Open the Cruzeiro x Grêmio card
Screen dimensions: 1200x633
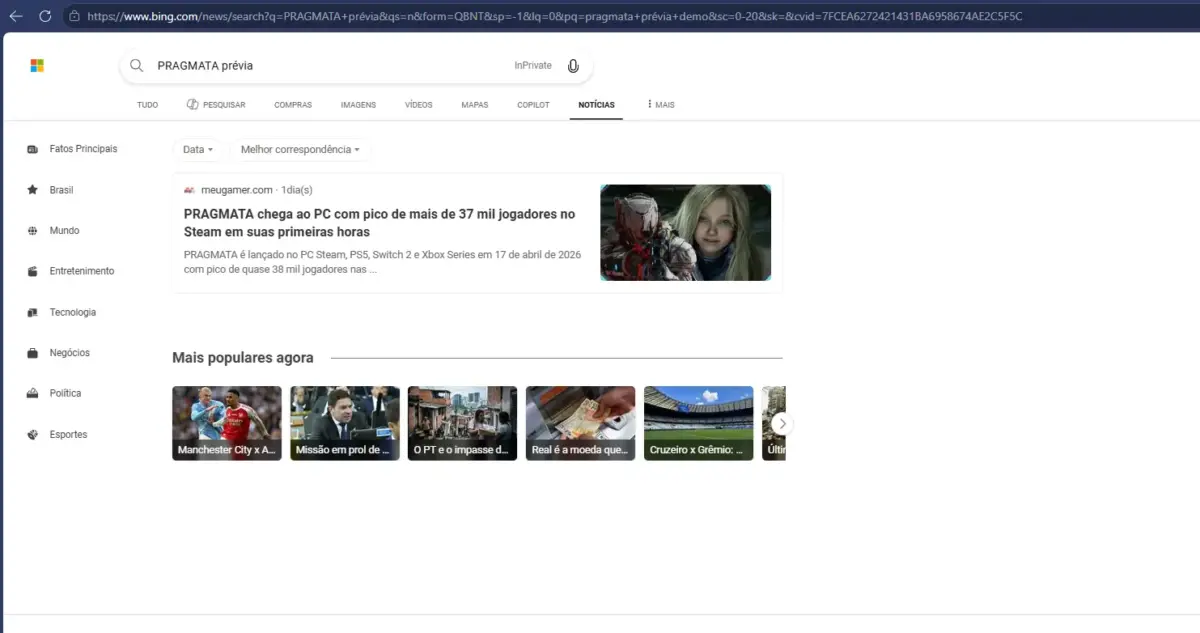pyautogui.click(x=699, y=423)
